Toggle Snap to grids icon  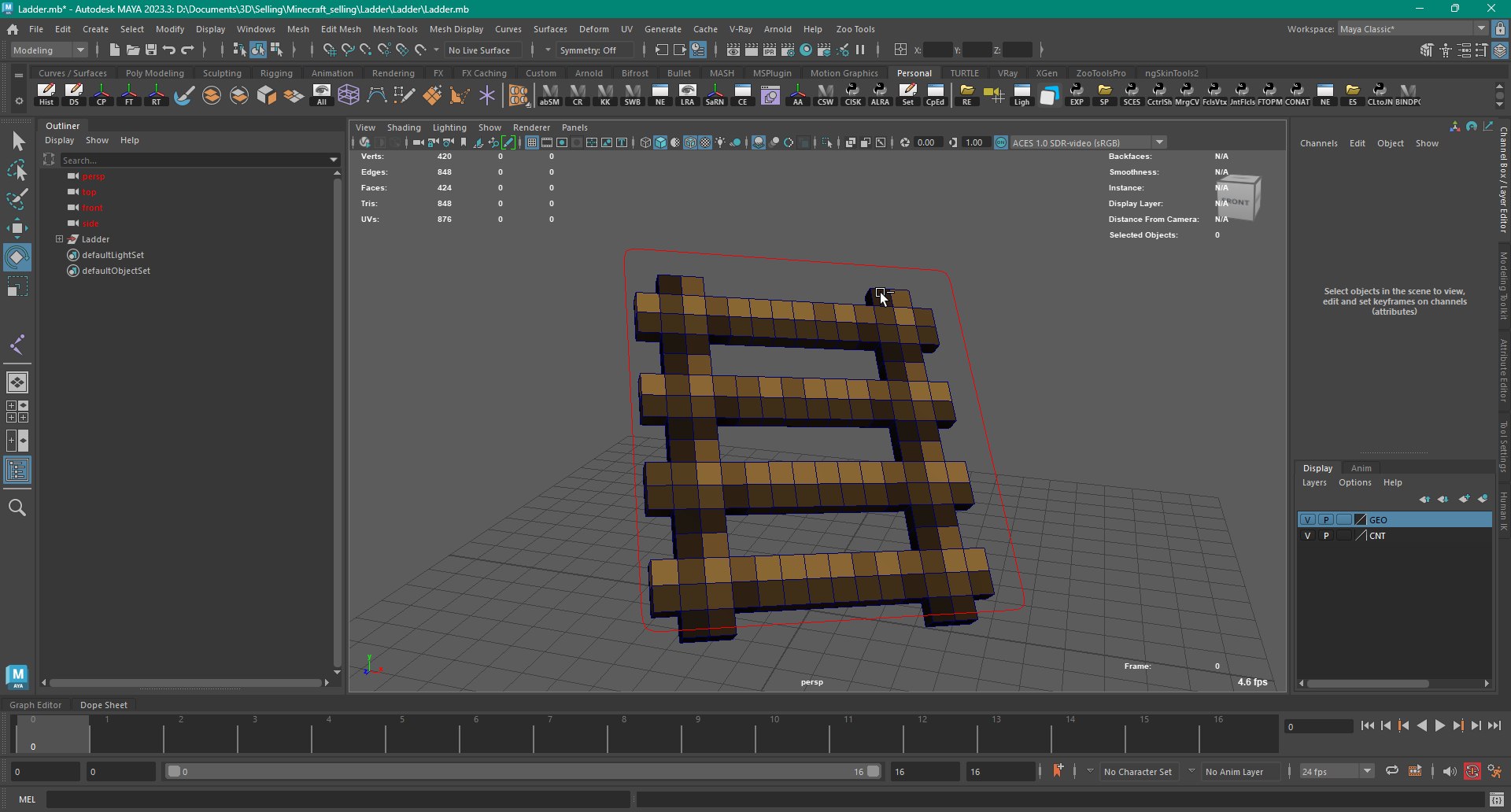point(330,50)
